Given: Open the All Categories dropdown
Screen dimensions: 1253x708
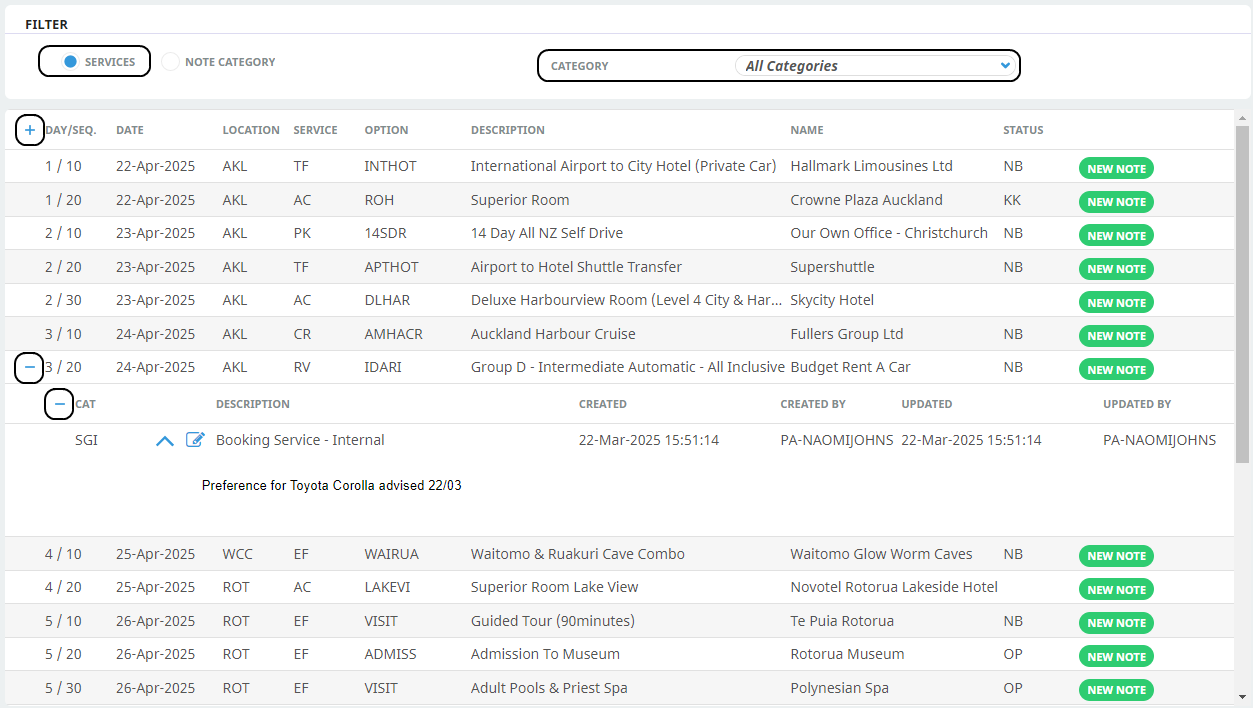Looking at the screenshot, I should click(x=876, y=66).
